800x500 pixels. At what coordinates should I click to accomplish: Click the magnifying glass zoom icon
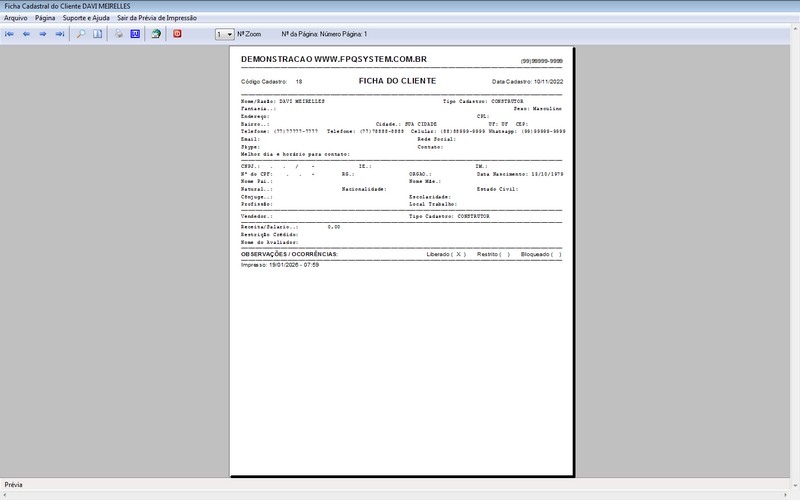pos(81,34)
